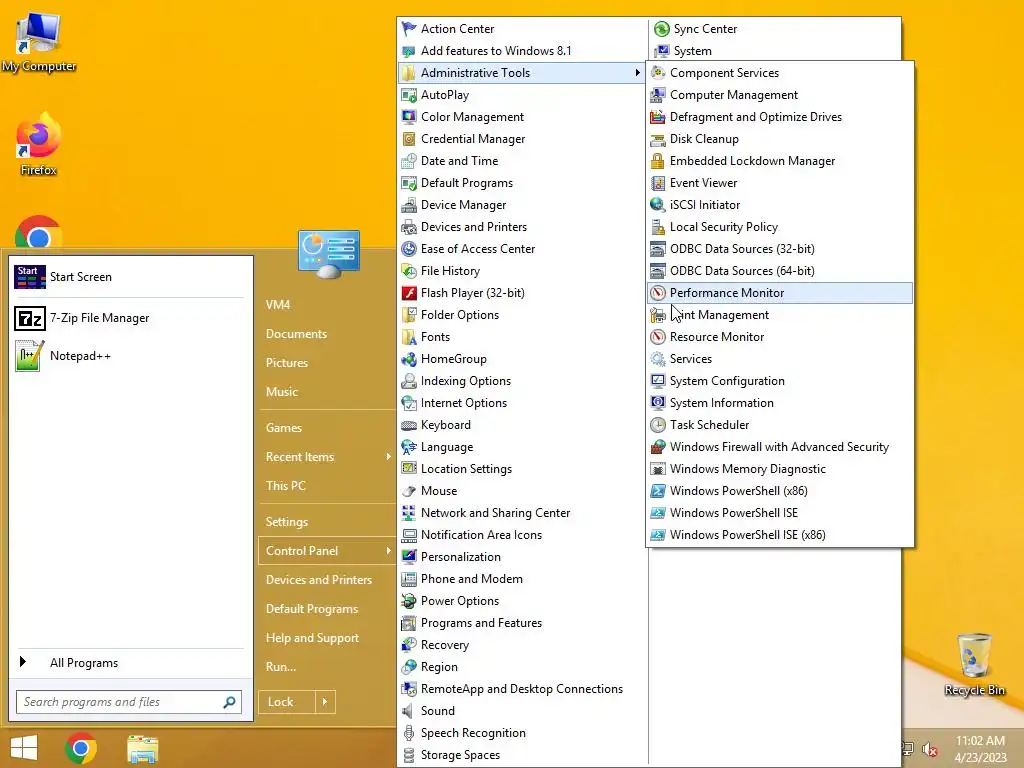Click Embedded Lockdown Manager padlock icon

coord(658,161)
